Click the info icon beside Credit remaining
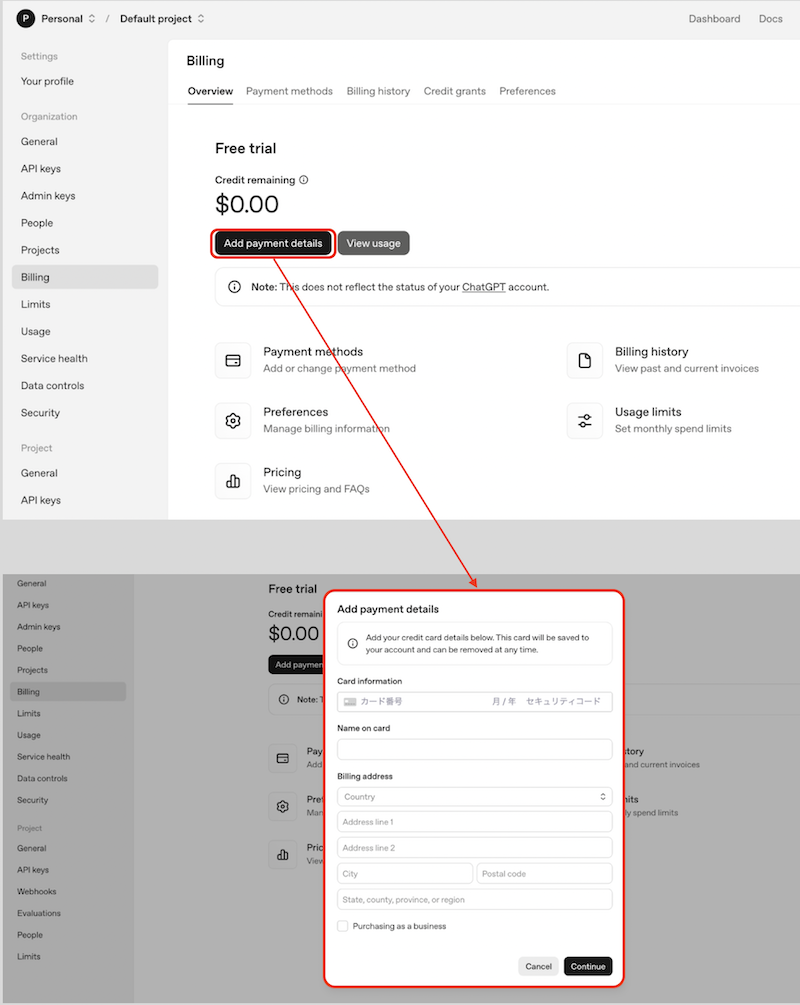 click(304, 180)
